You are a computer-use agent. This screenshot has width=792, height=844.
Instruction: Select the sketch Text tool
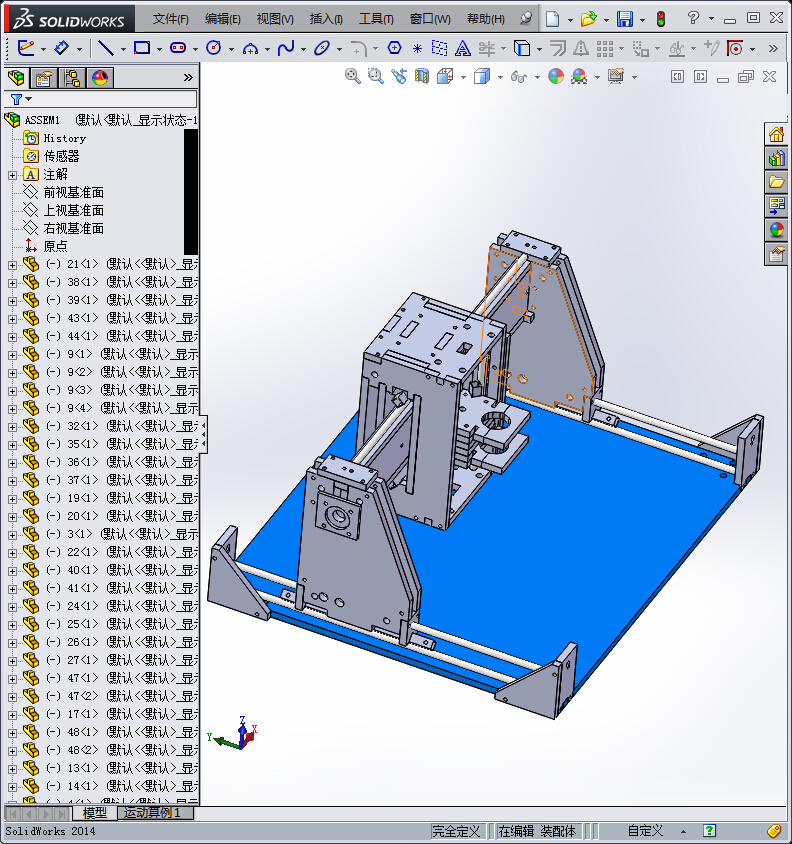click(462, 49)
